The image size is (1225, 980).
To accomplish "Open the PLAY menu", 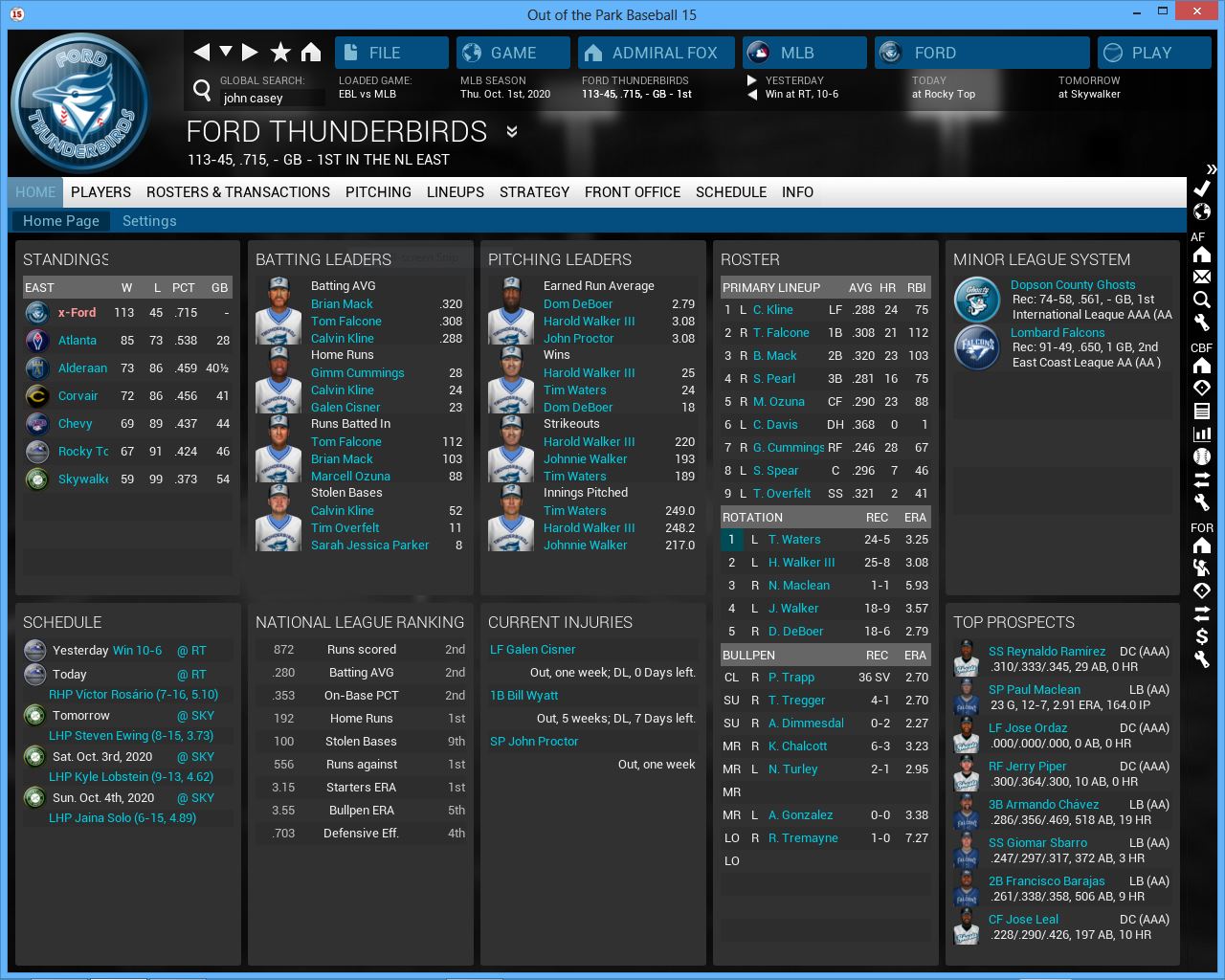I will pos(1152,53).
